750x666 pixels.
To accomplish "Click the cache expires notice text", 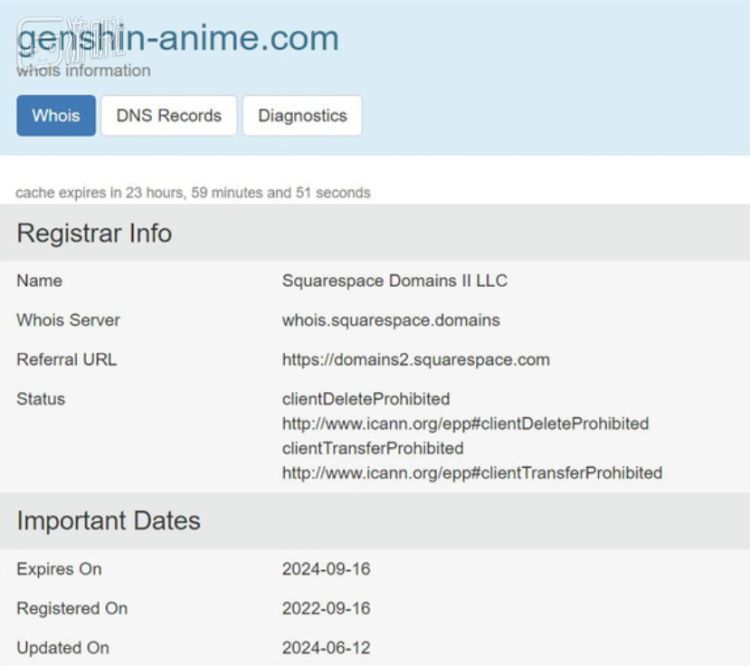I will (x=193, y=192).
